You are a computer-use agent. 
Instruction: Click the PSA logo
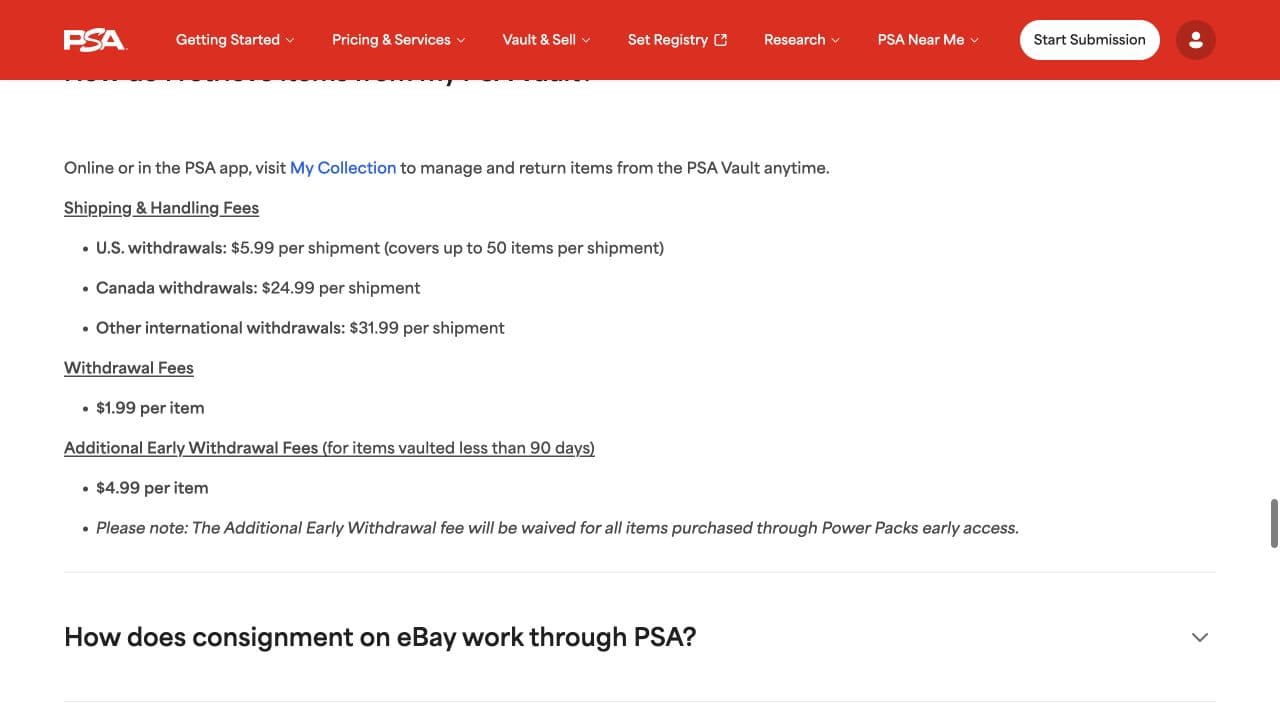[94, 40]
